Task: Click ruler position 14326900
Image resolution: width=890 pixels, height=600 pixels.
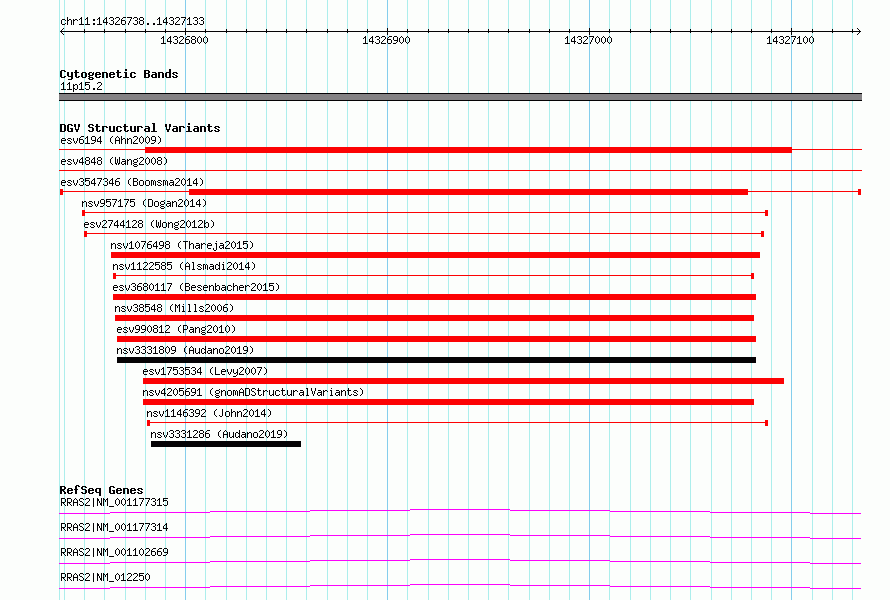Action: pyautogui.click(x=387, y=40)
